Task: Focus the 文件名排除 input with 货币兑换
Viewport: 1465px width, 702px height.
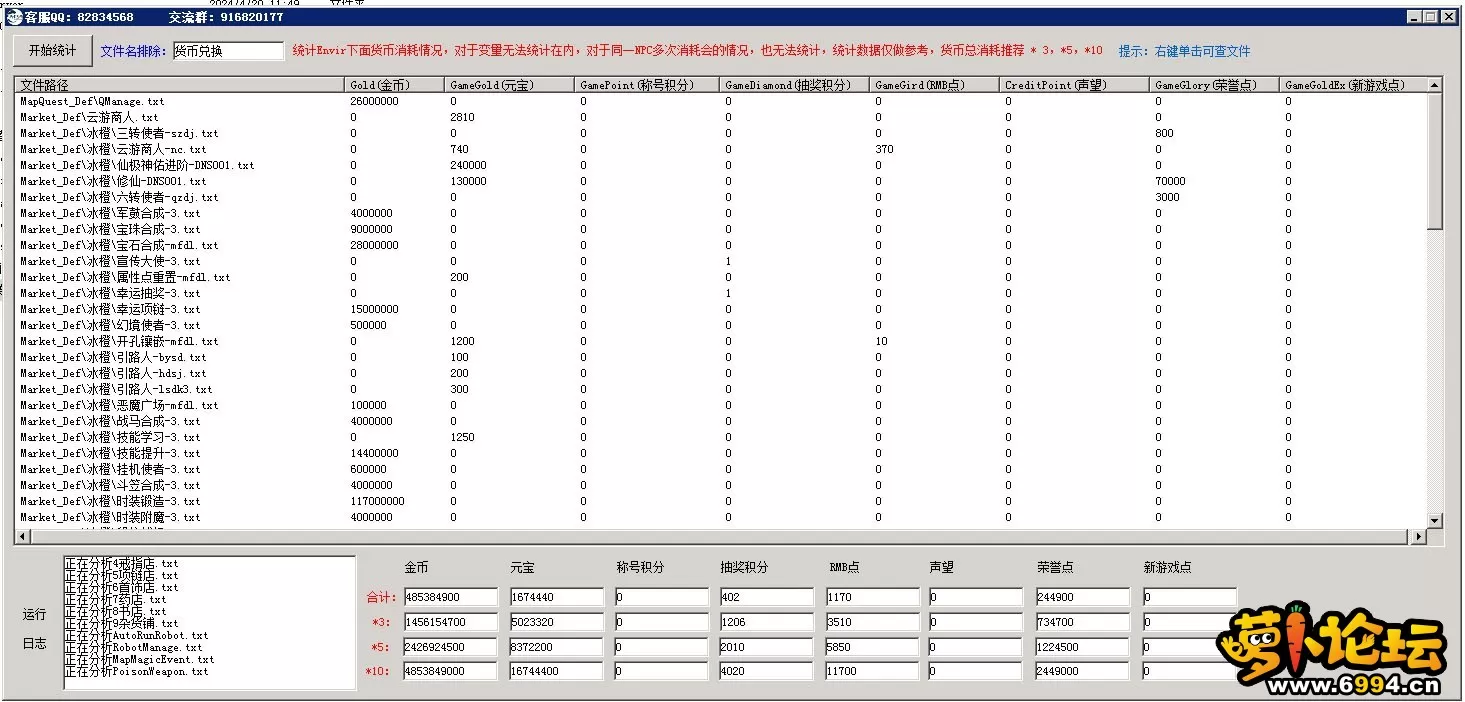Action: click(228, 51)
